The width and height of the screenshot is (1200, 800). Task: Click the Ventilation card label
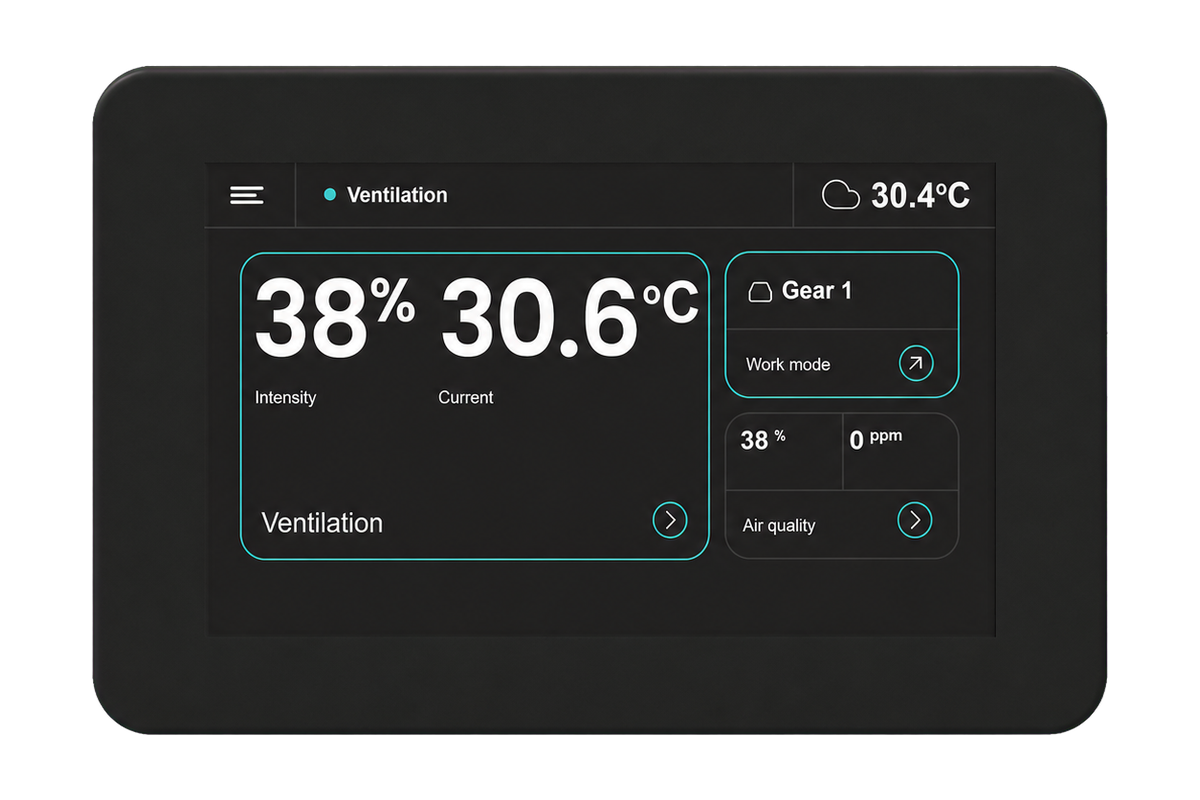tap(322, 523)
